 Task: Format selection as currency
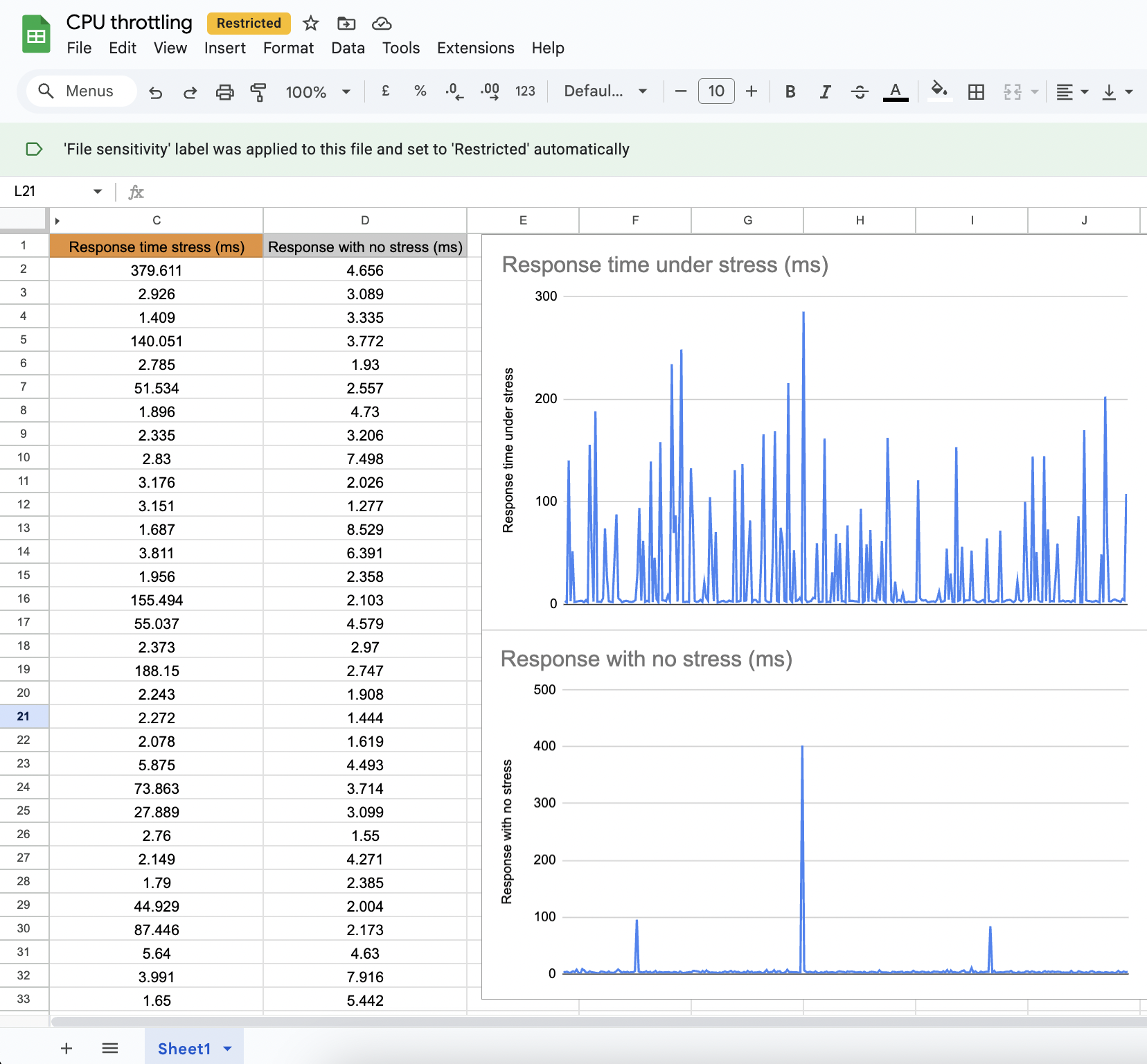(x=385, y=91)
